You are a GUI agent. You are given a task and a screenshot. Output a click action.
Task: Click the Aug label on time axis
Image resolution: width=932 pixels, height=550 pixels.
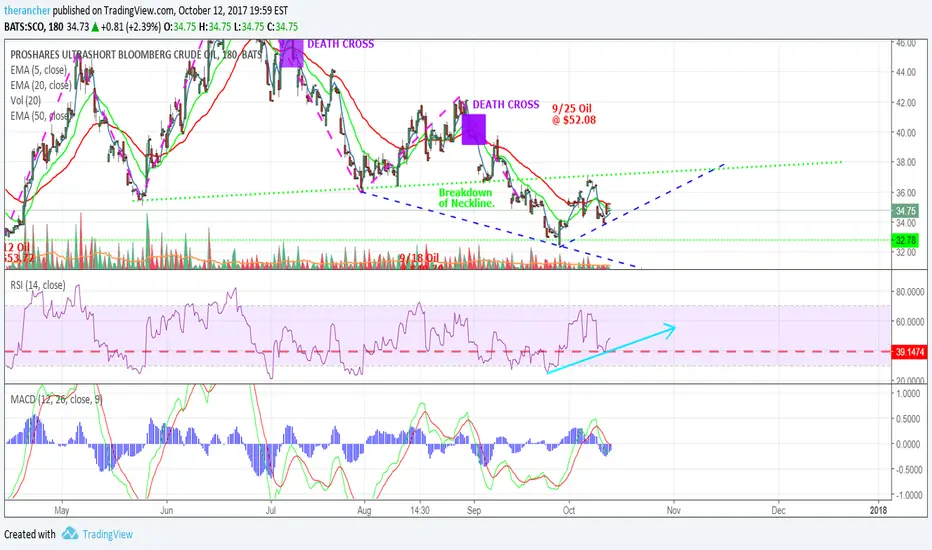(364, 510)
